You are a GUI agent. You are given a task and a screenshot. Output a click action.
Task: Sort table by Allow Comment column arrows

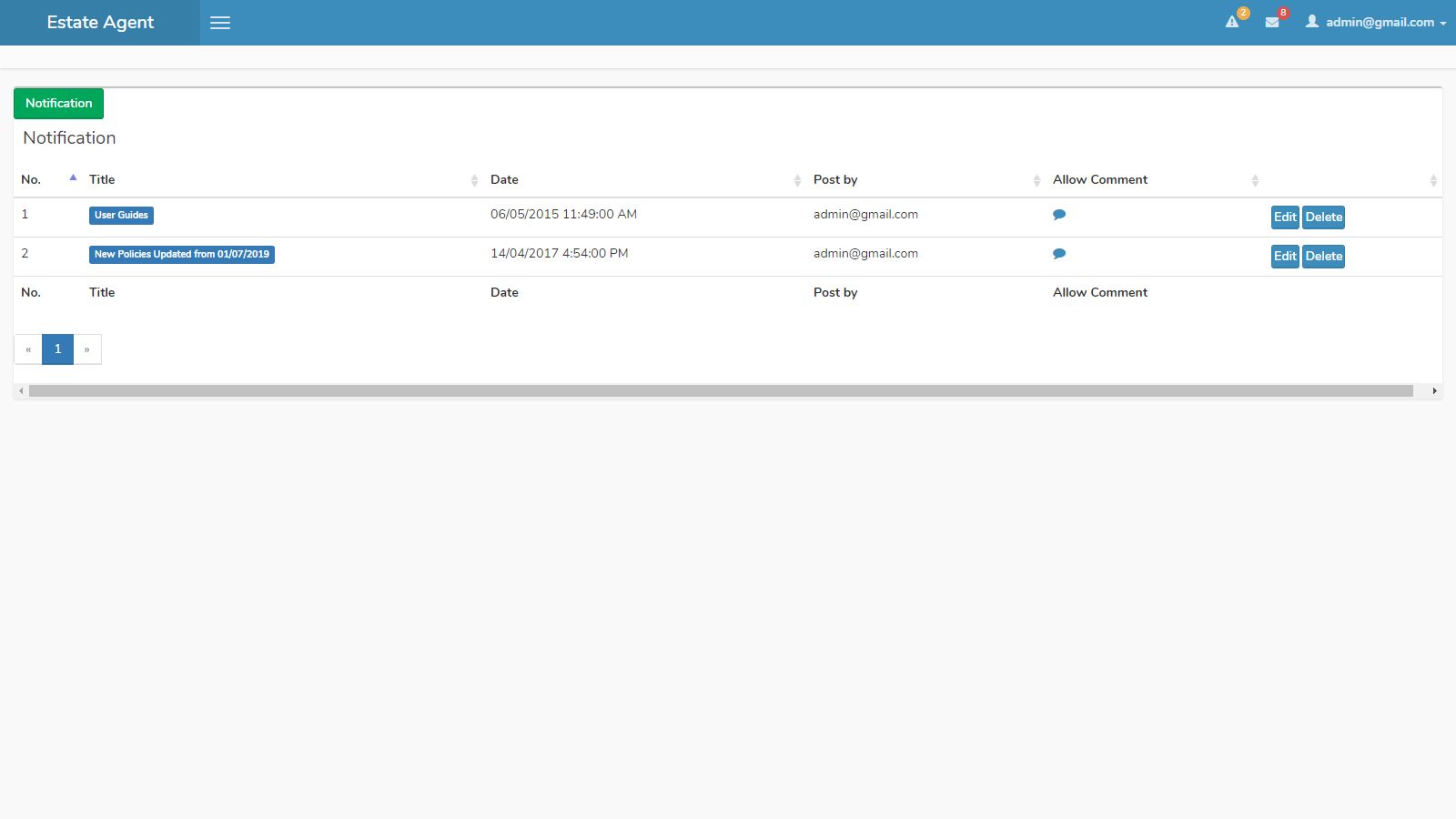1255,180
